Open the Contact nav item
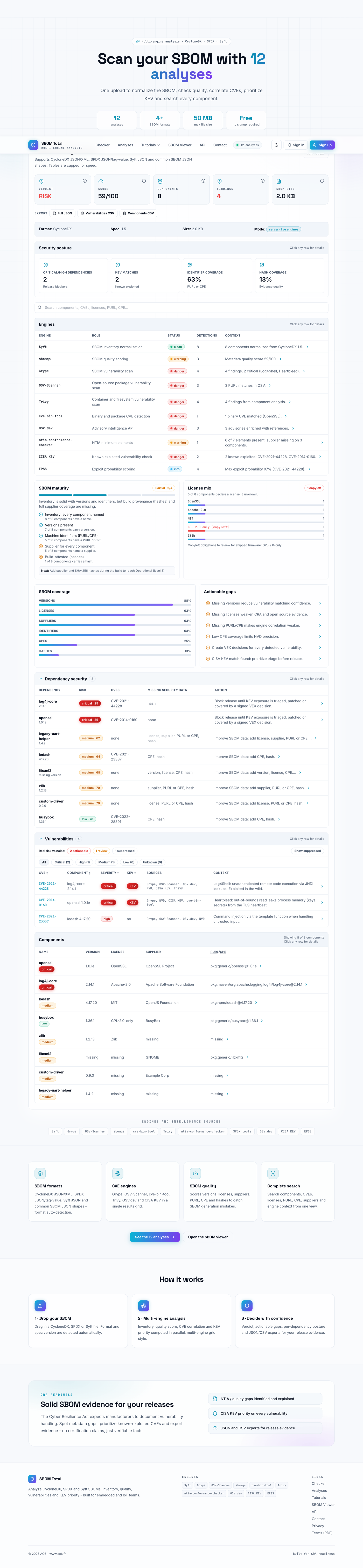Viewport: 363px width, 1568px height. pos(220,145)
